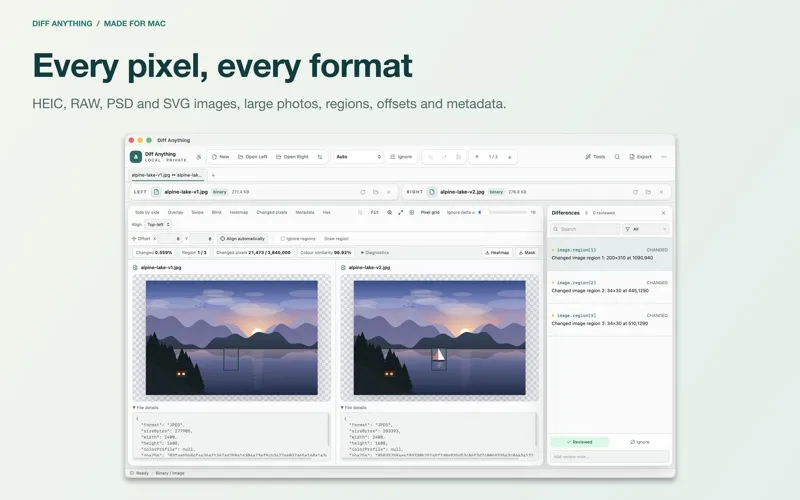Click Fit to fit image

click(374, 212)
